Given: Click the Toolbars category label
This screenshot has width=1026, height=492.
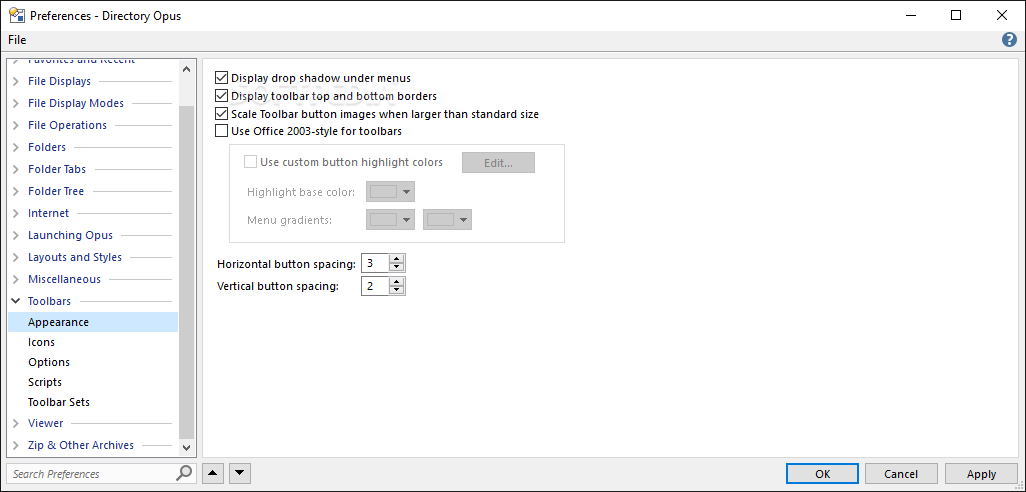Looking at the screenshot, I should (50, 301).
